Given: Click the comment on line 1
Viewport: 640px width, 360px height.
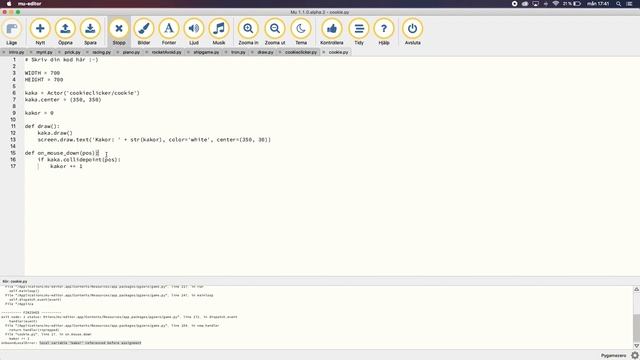Looking at the screenshot, I should click(x=62, y=60).
